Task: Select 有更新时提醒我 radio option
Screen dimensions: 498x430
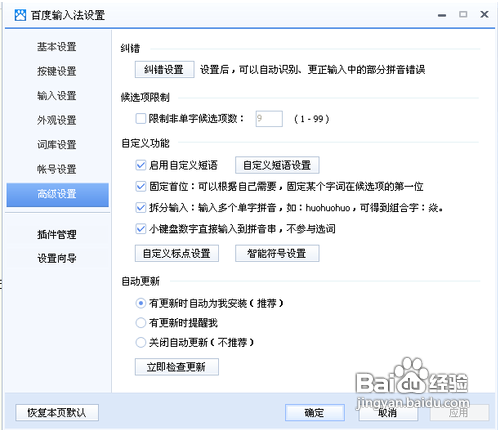Action: point(141,323)
